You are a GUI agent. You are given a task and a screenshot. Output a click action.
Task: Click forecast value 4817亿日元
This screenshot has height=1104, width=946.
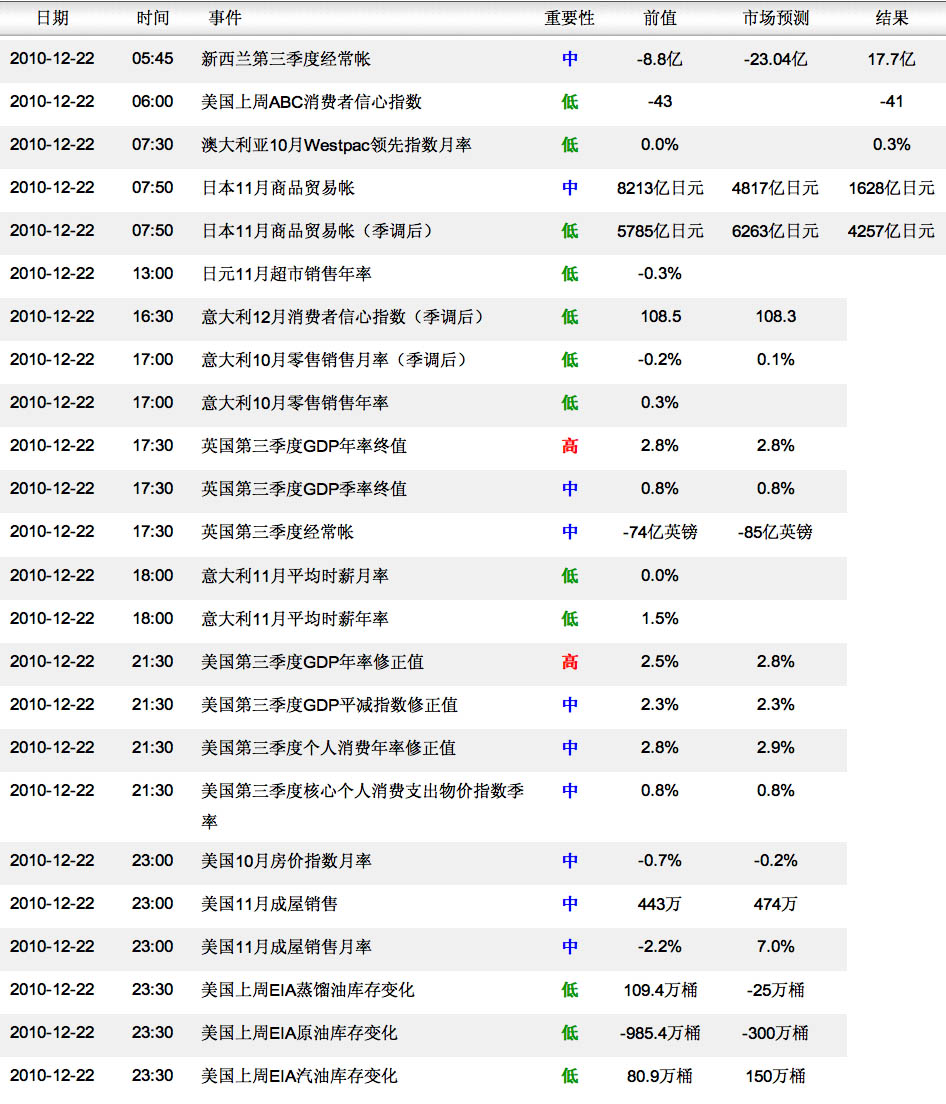pyautogui.click(x=775, y=188)
